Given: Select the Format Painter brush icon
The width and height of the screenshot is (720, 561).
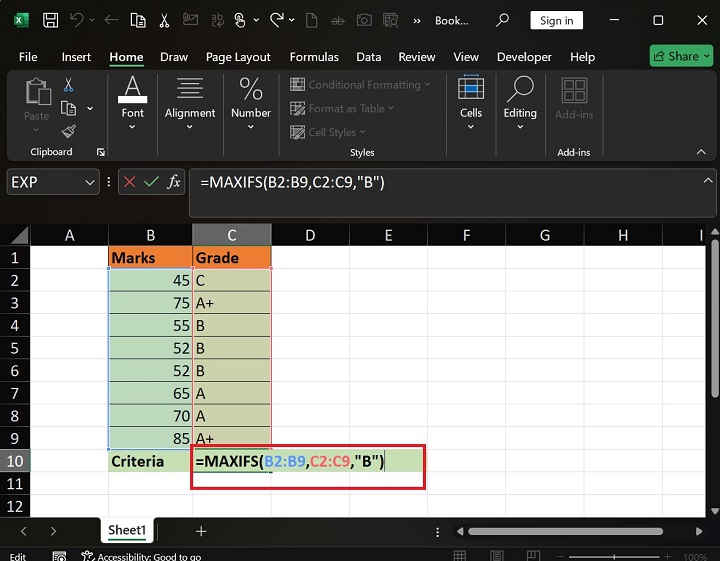Looking at the screenshot, I should (68, 131).
